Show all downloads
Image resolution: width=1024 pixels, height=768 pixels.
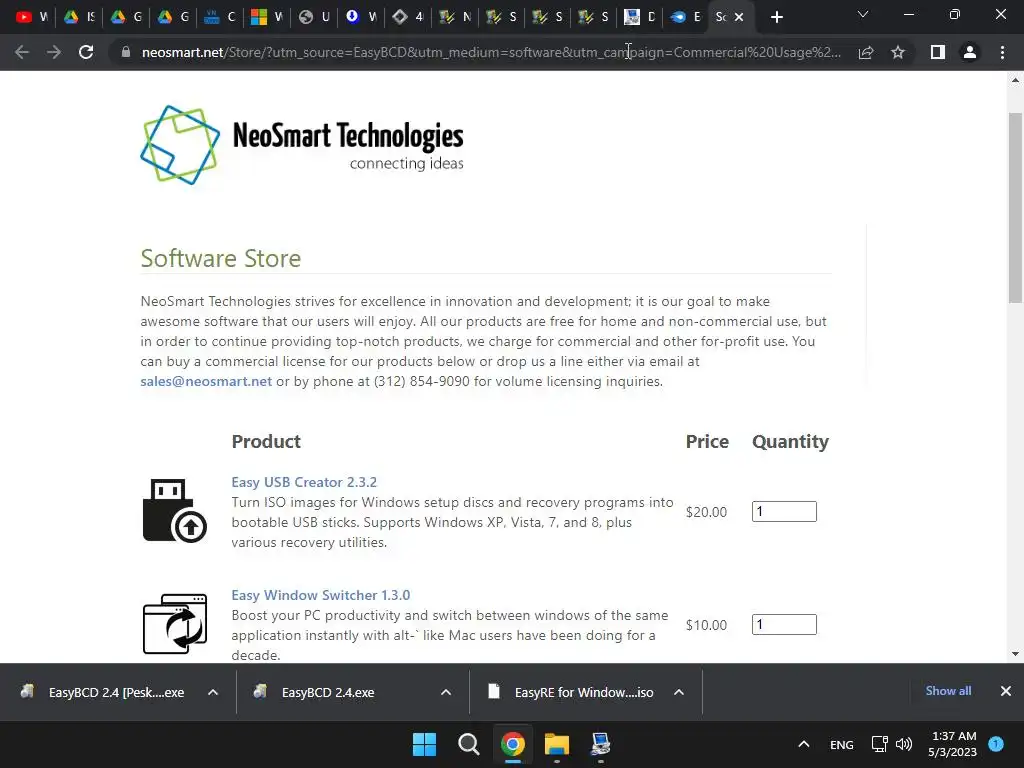948,691
